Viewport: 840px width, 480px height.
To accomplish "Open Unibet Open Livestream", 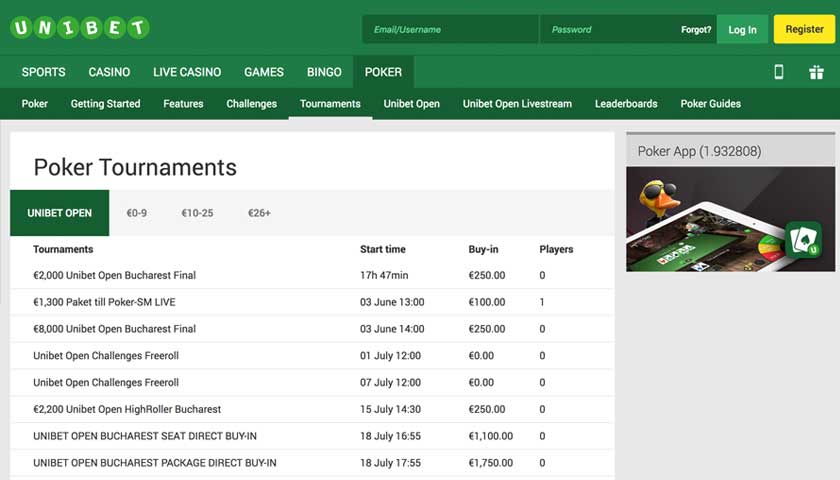I will [x=517, y=103].
